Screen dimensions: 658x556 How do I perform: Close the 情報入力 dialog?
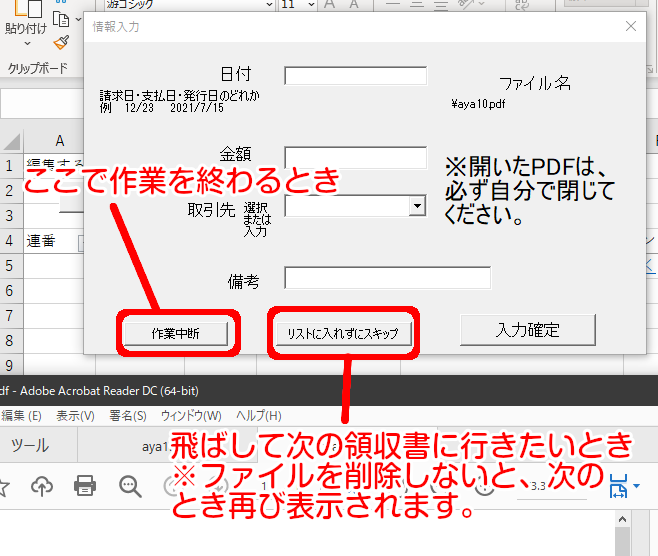coord(631,26)
